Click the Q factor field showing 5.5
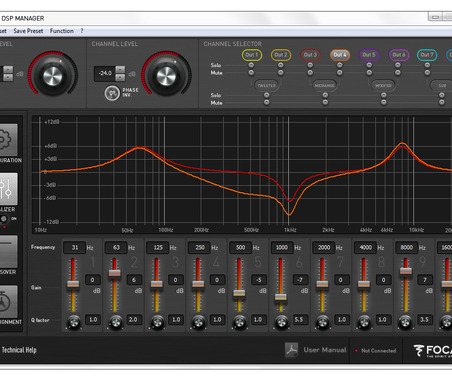Viewport: 452px width, 380px height. [300, 320]
